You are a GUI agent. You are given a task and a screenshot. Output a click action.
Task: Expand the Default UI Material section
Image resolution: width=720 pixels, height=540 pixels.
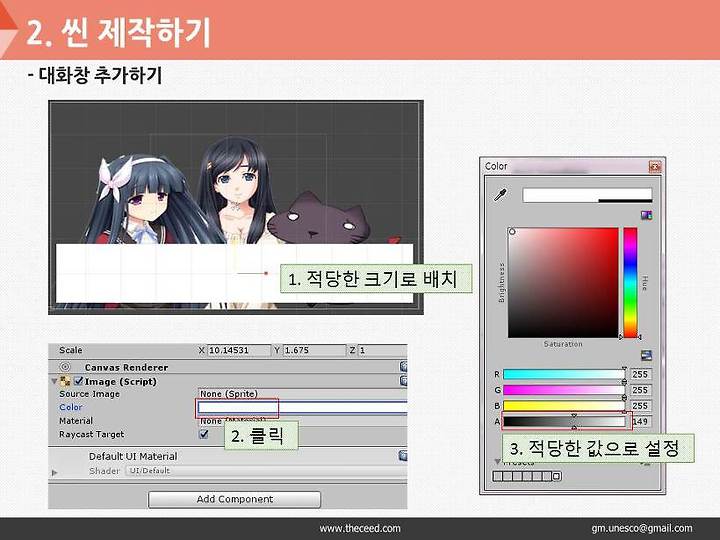[54, 472]
